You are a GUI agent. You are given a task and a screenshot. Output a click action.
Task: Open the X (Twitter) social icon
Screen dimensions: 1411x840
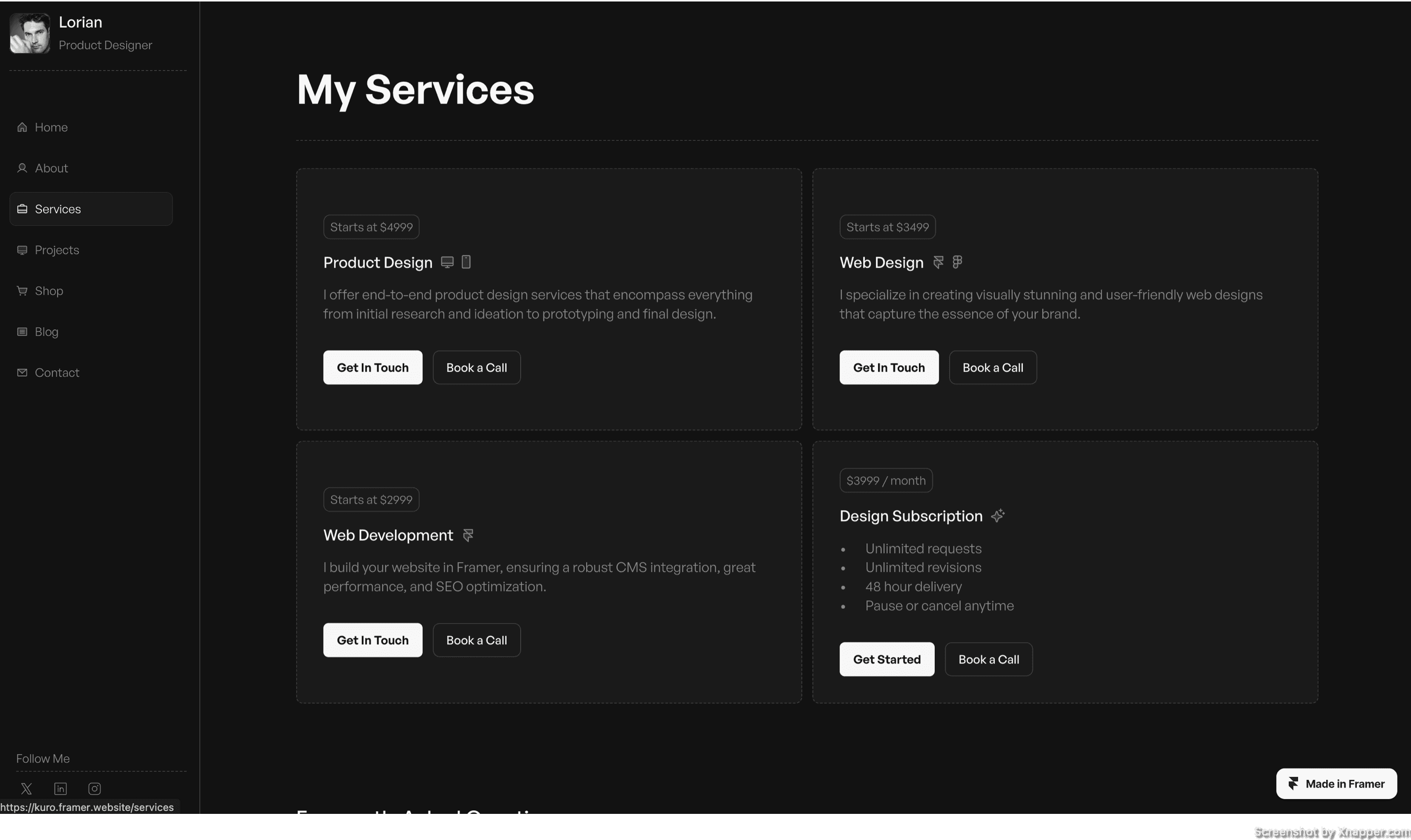[x=27, y=789]
